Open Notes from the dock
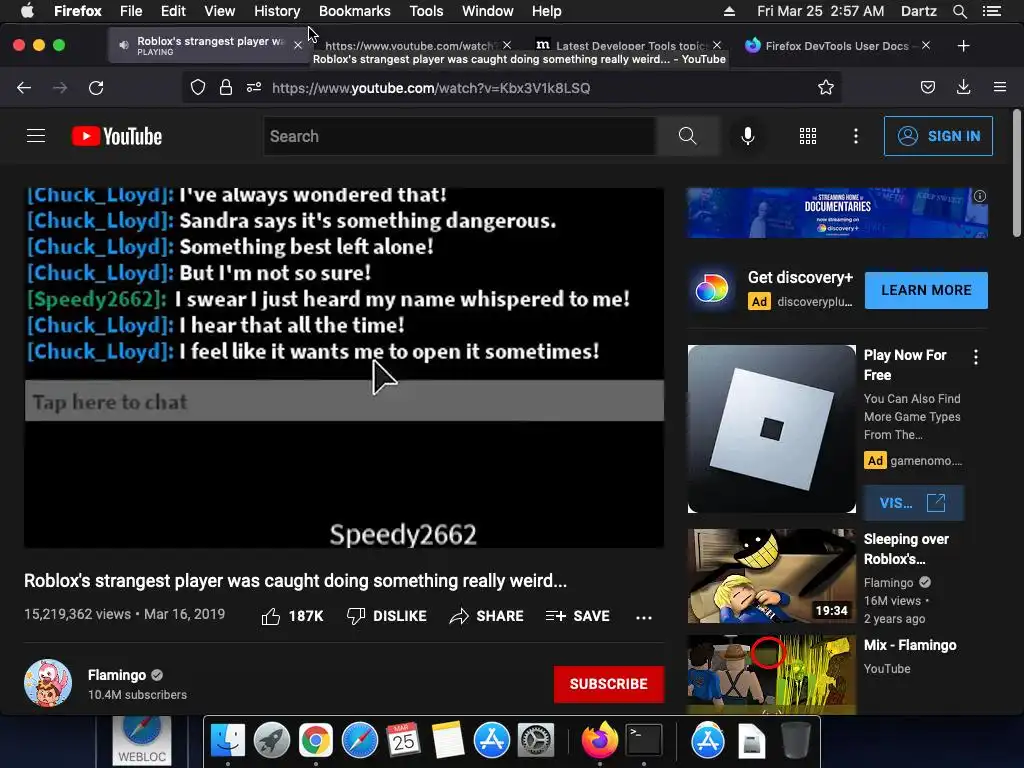Viewport: 1024px width, 768px height. click(447, 741)
